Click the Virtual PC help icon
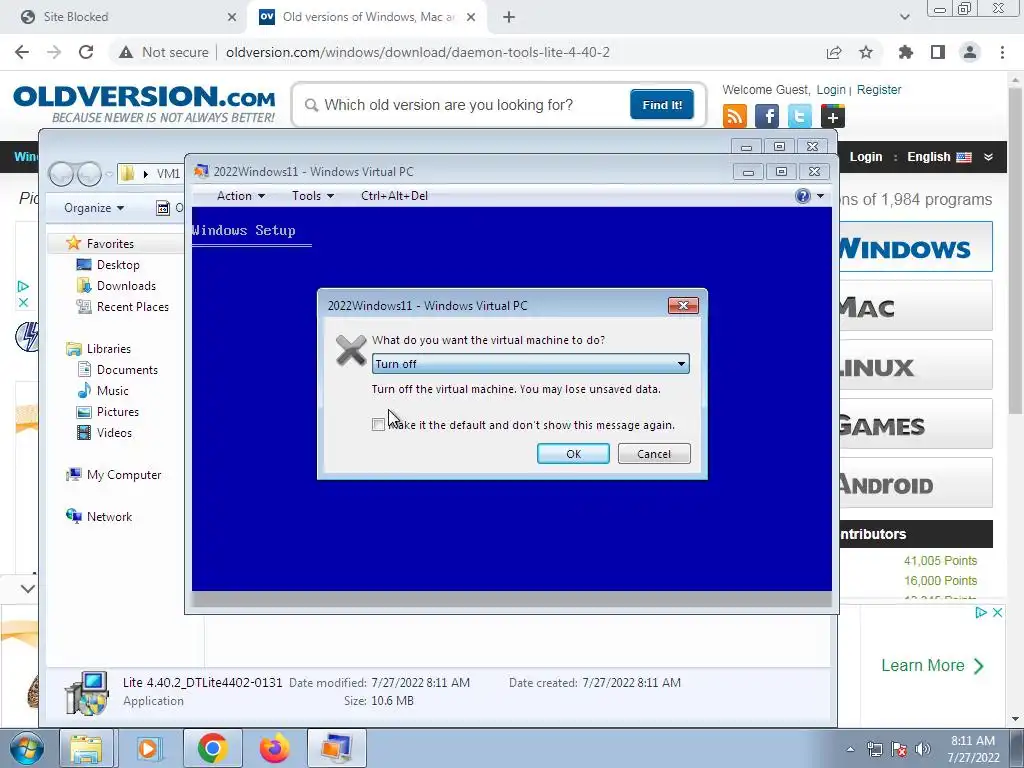This screenshot has width=1024, height=768. point(803,196)
